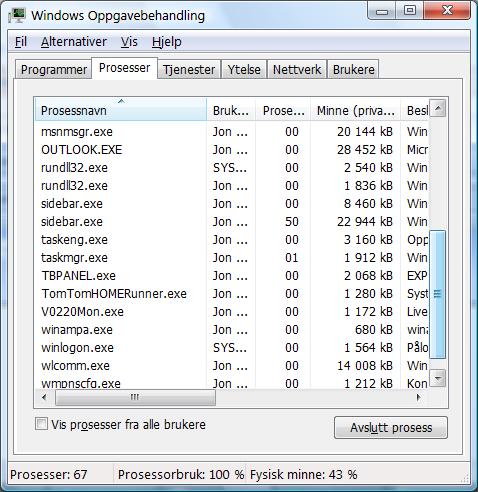
Task: Enable Vis prosesser fra alle brukere checkbox
Action: [x=41, y=424]
